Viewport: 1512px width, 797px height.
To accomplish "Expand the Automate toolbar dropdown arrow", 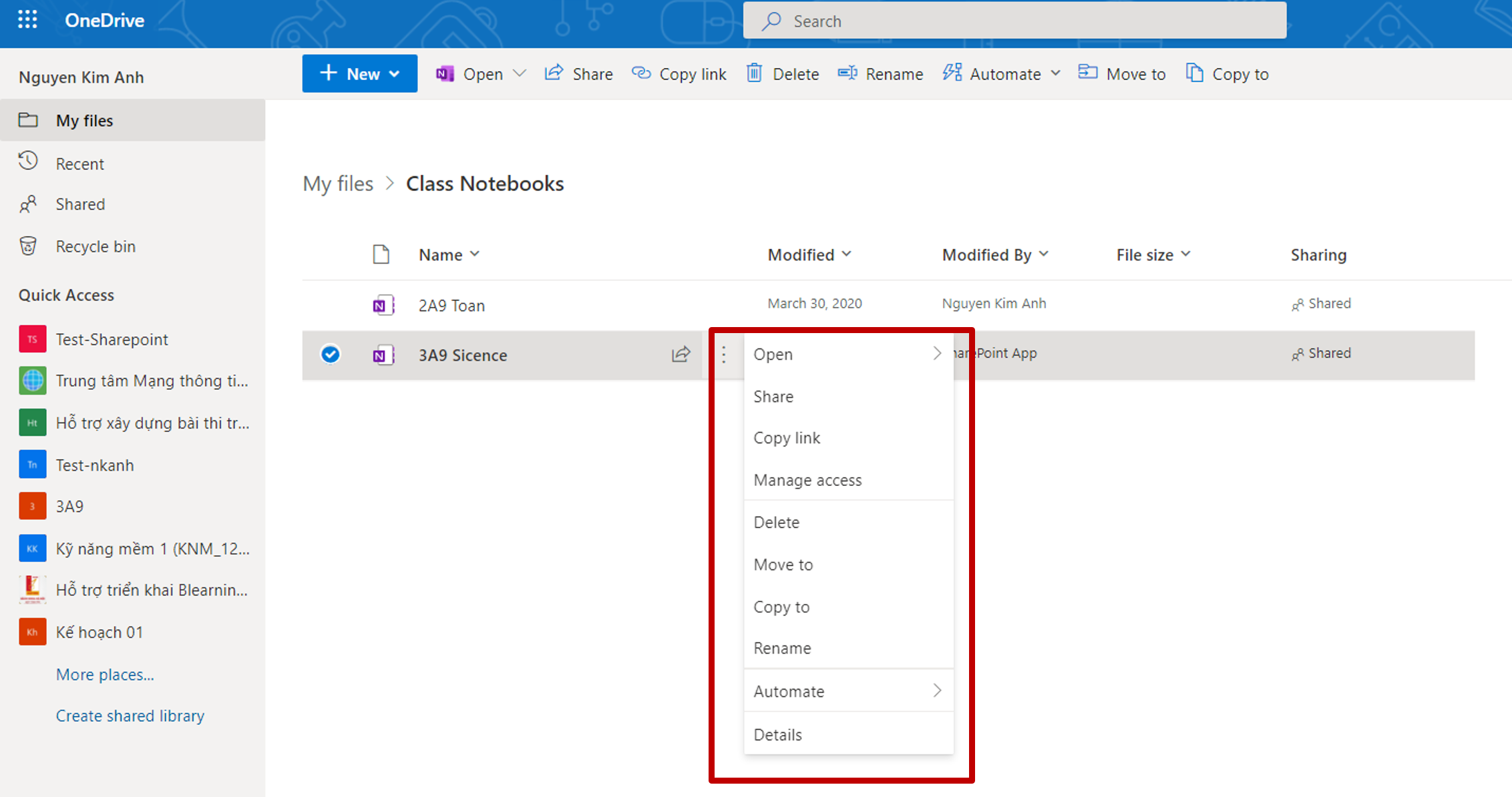I will (x=1055, y=73).
